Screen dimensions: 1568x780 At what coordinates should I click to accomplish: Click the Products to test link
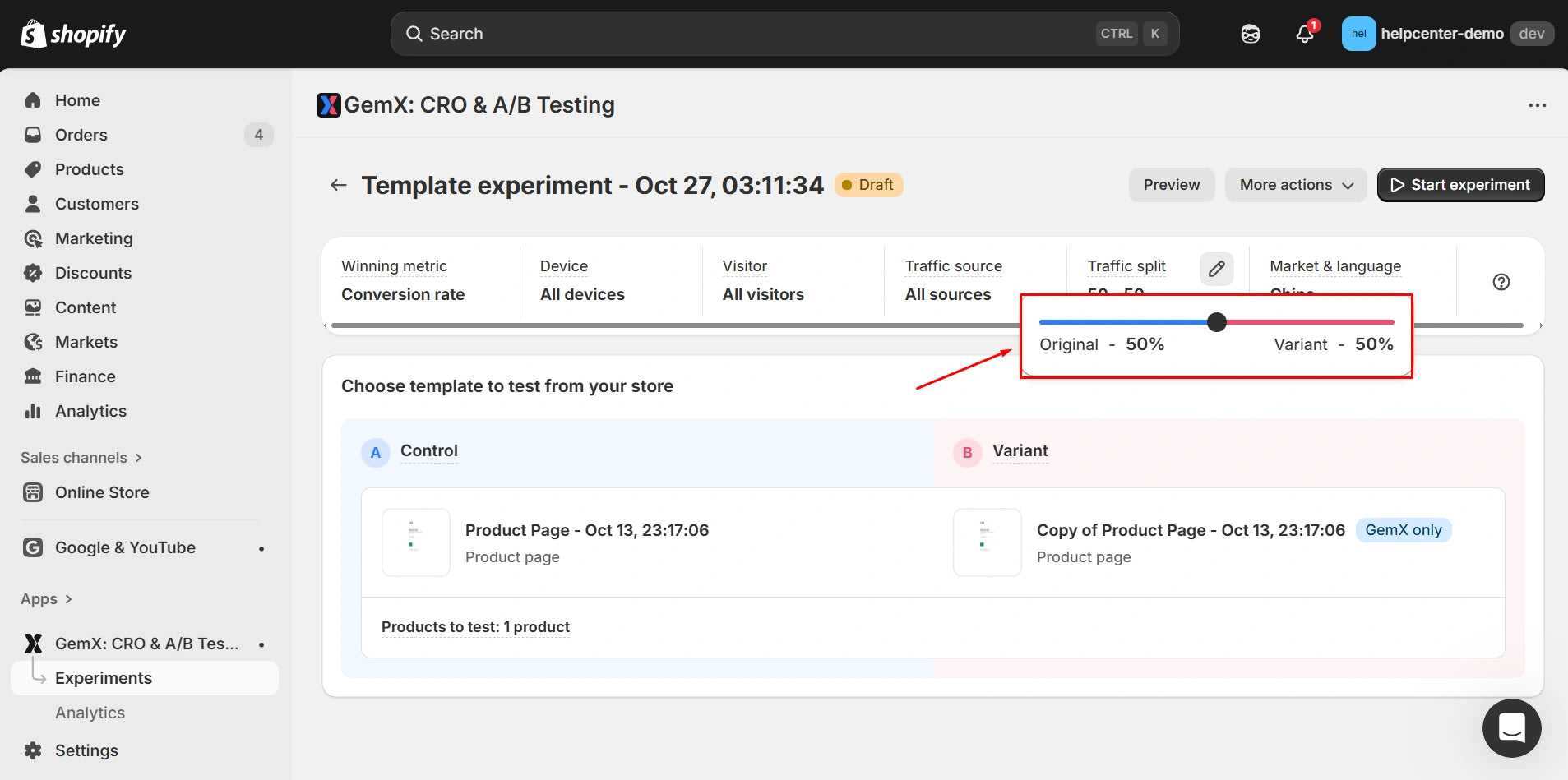(x=475, y=627)
